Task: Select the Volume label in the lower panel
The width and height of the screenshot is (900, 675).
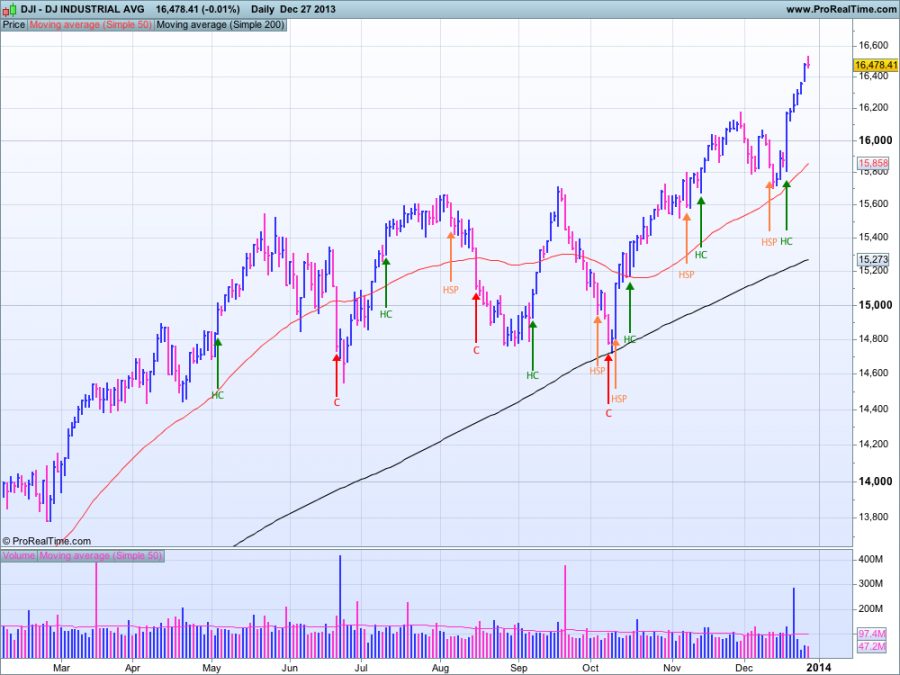Action: click(19, 556)
